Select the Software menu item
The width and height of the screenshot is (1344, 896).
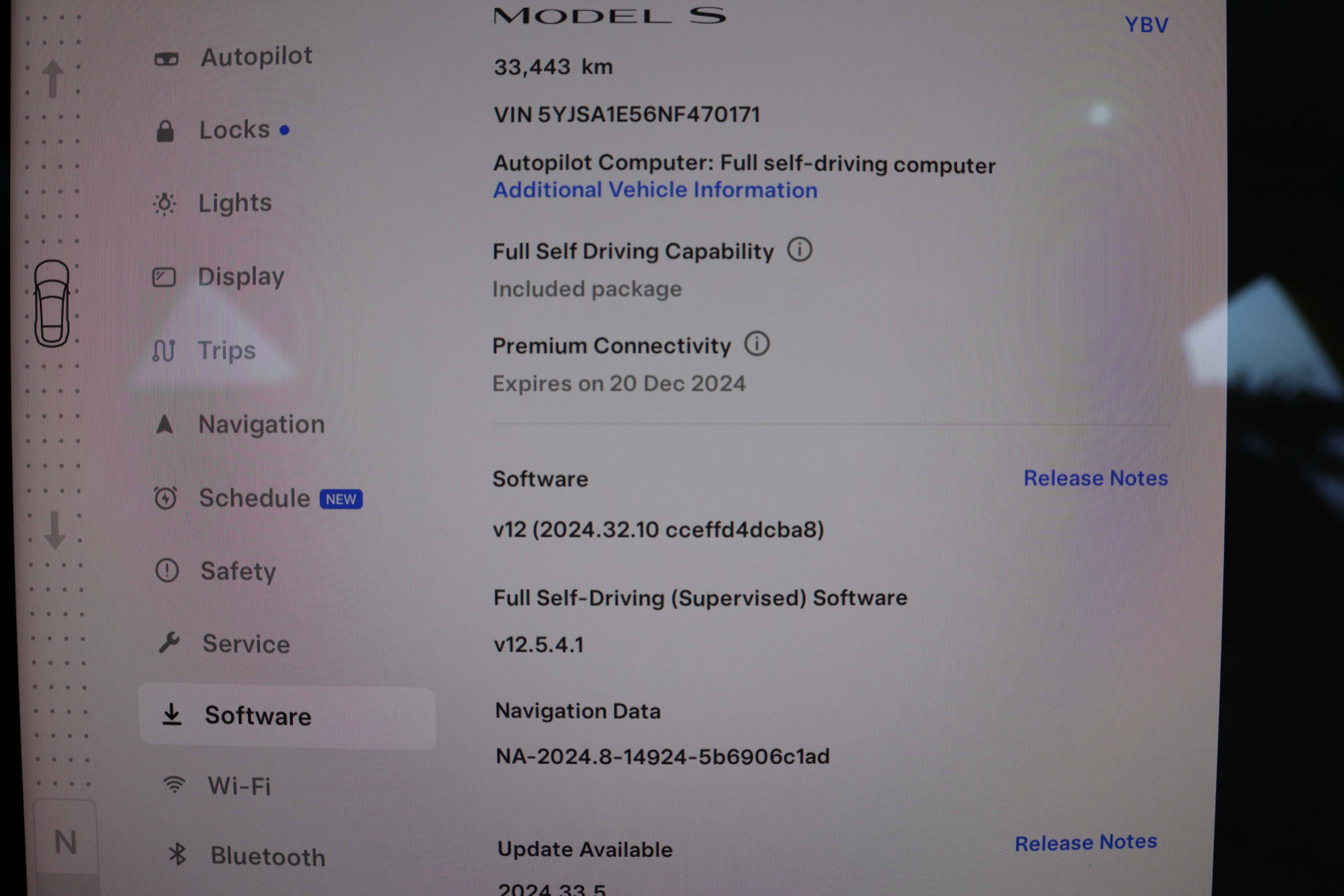pos(287,716)
